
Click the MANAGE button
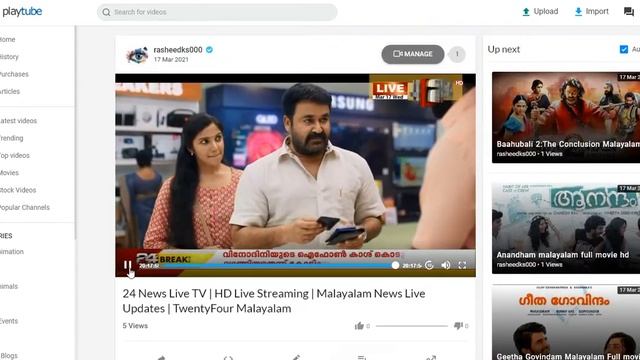[x=413, y=54]
